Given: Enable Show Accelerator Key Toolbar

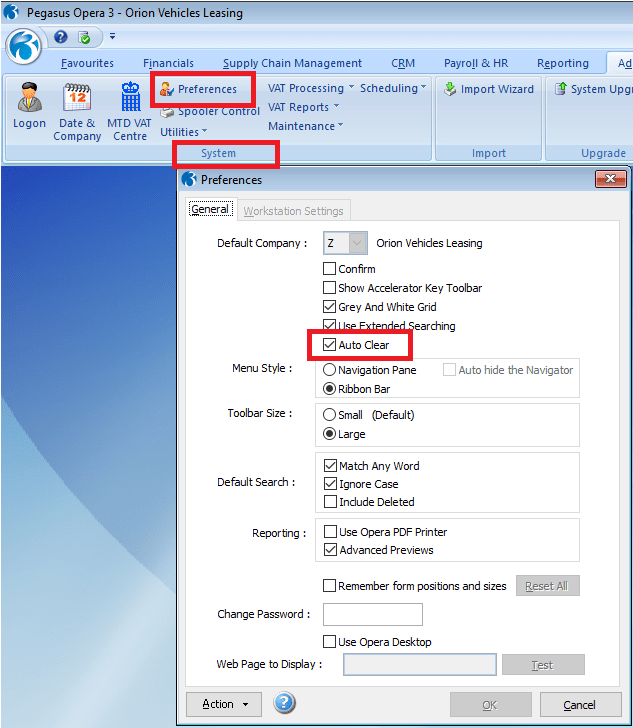Looking at the screenshot, I should pos(329,288).
